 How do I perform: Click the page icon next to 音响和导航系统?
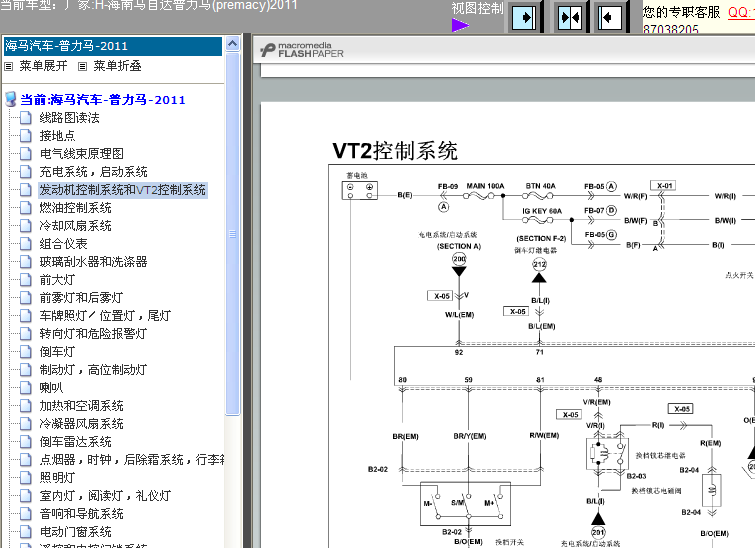[x=26, y=514]
